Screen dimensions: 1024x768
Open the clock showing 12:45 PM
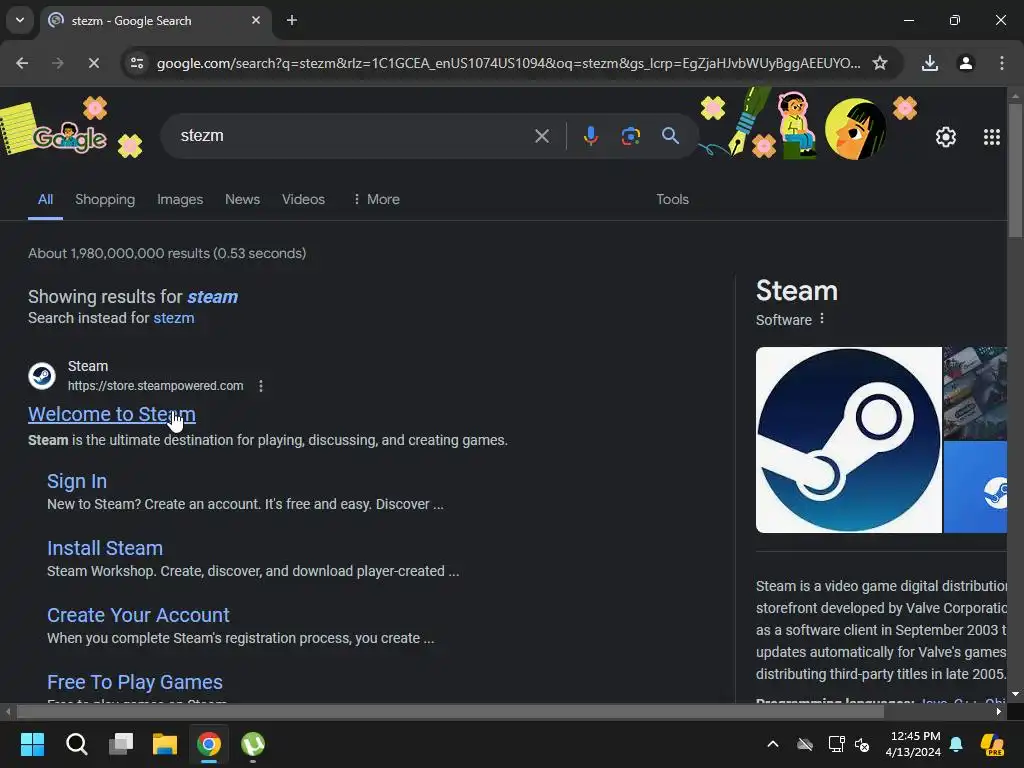913,744
